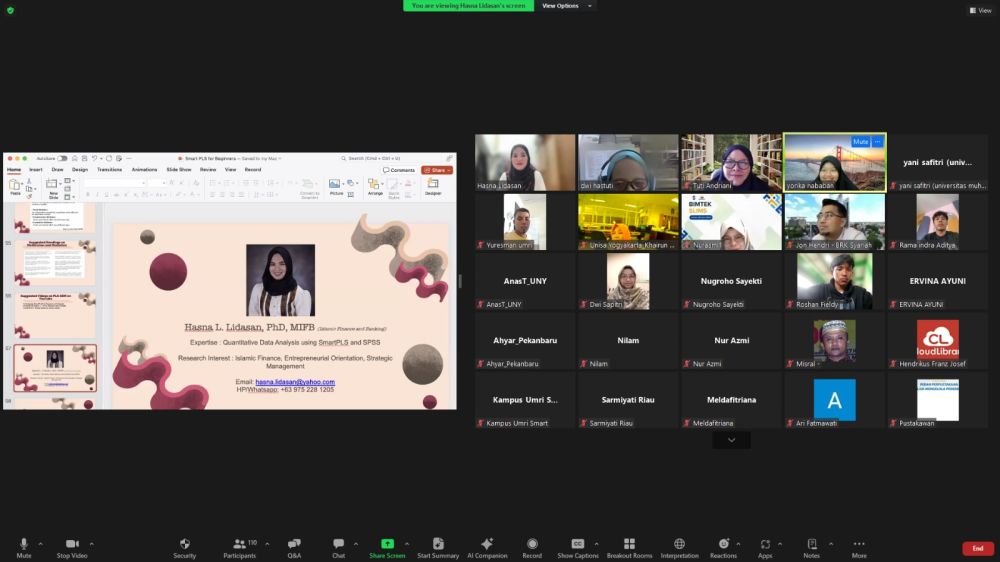The image size is (1000, 562).
Task: Select the highlighted slide 57 thumbnail
Action: pyautogui.click(x=56, y=367)
